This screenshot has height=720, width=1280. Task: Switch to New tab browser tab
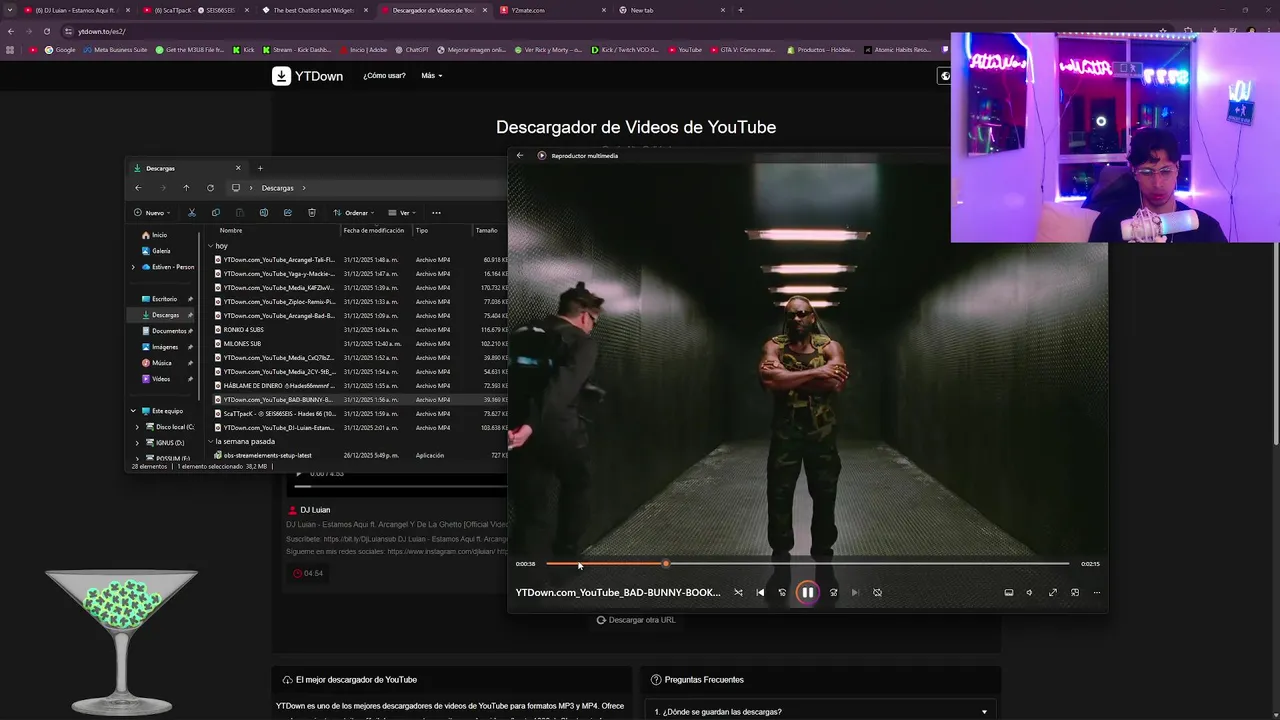pos(672,10)
